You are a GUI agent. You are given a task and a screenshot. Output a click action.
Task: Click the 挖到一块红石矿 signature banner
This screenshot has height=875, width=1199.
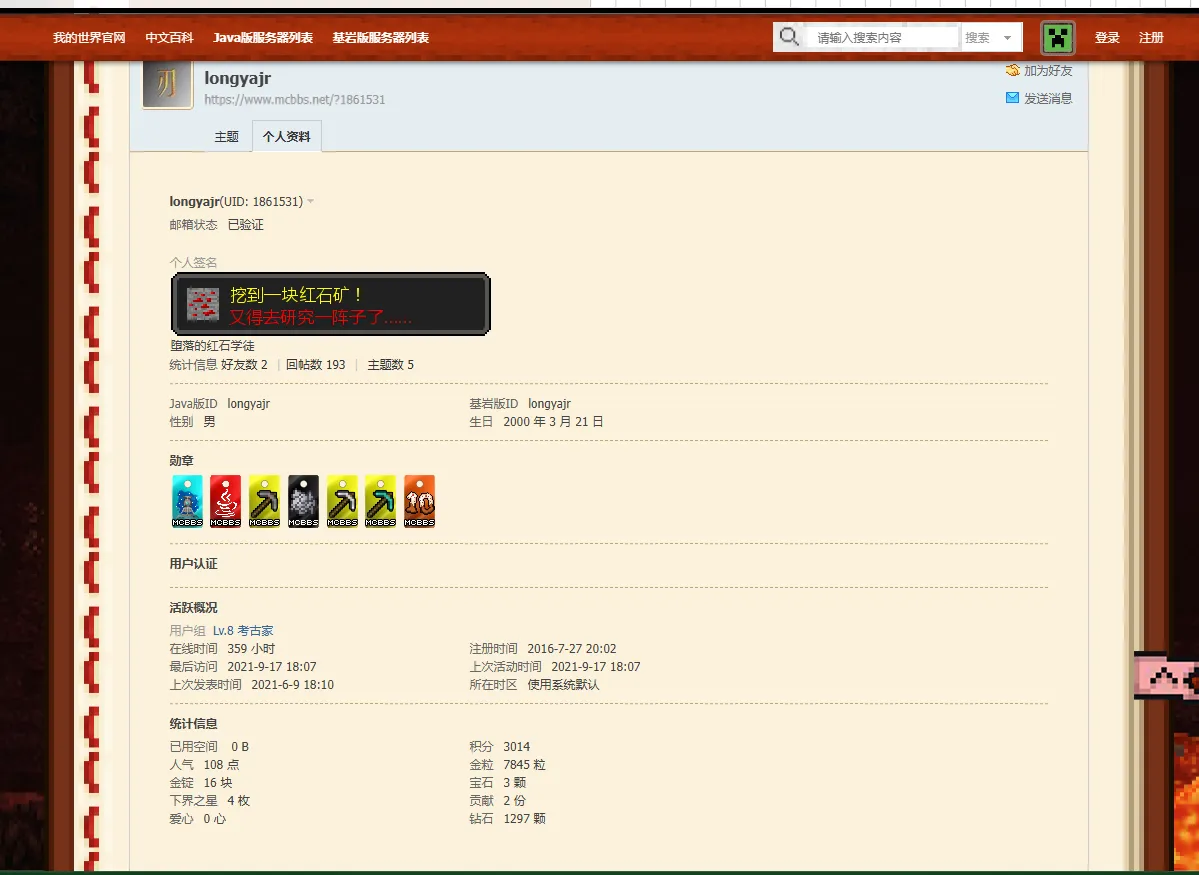(330, 304)
